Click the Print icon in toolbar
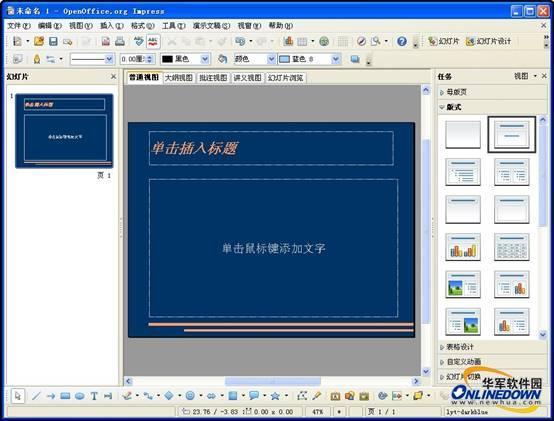The height and width of the screenshot is (421, 554). (120, 41)
